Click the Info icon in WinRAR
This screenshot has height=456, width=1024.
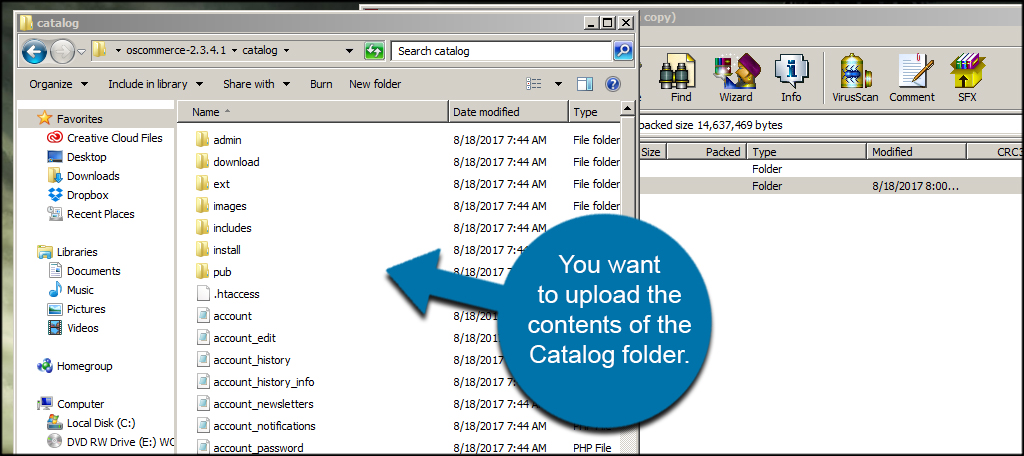791,78
